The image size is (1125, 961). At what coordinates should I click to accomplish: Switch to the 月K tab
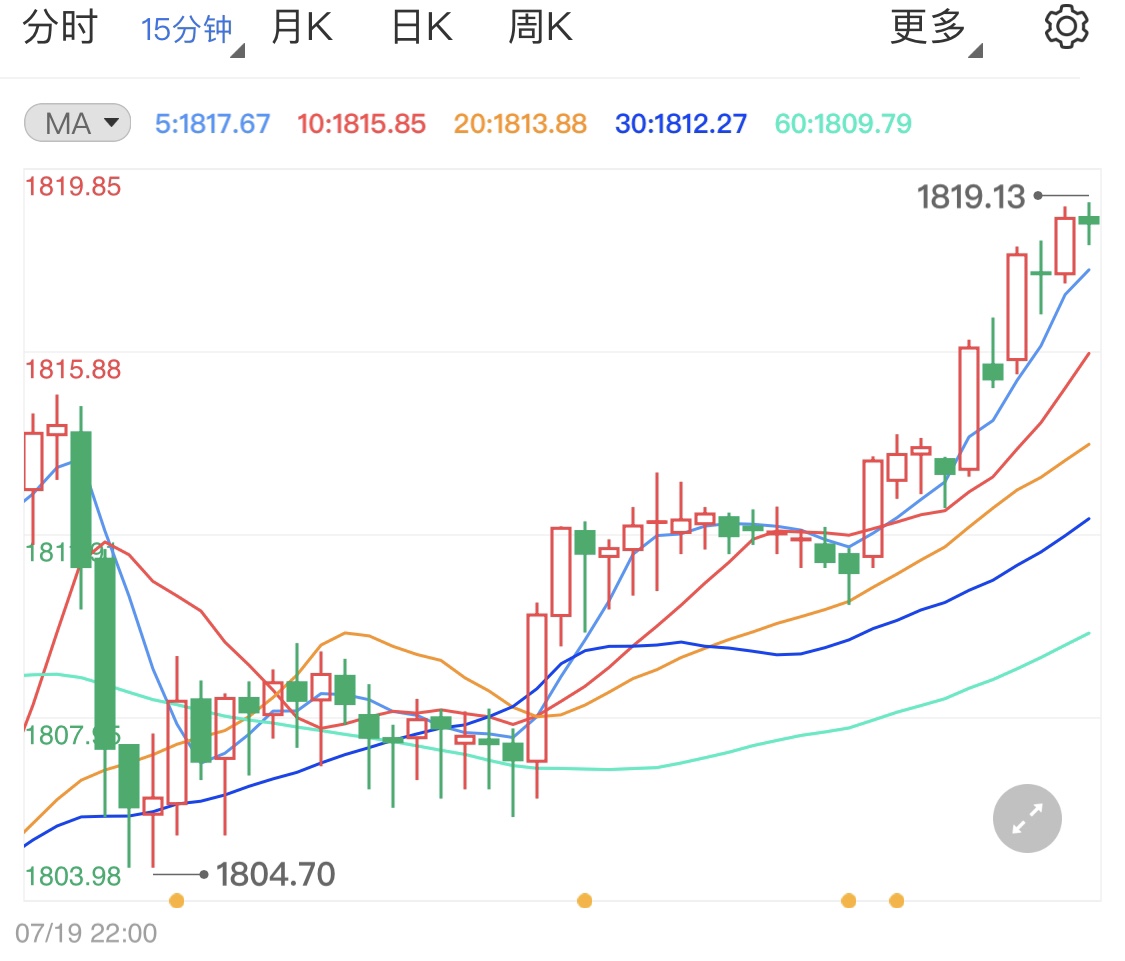(301, 28)
